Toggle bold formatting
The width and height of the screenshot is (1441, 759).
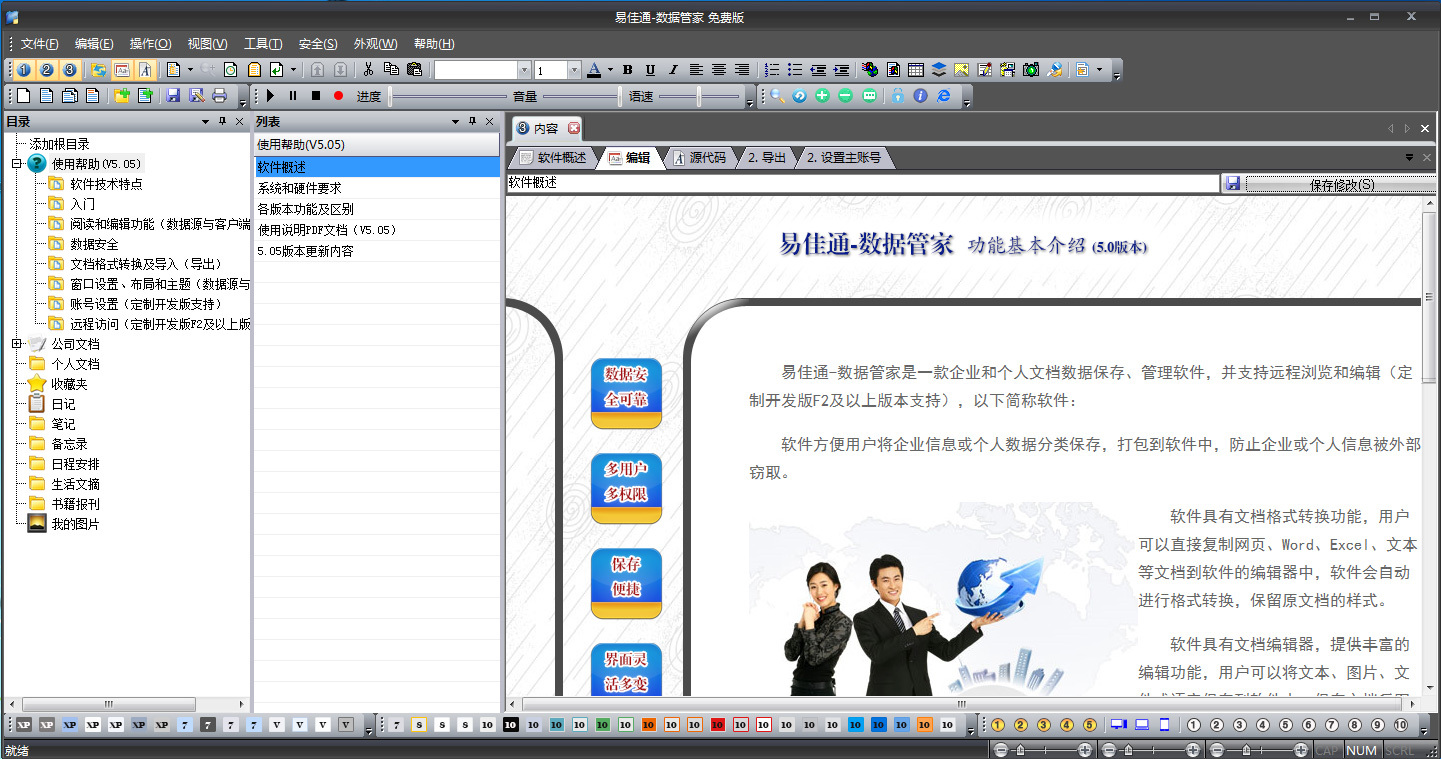click(628, 70)
